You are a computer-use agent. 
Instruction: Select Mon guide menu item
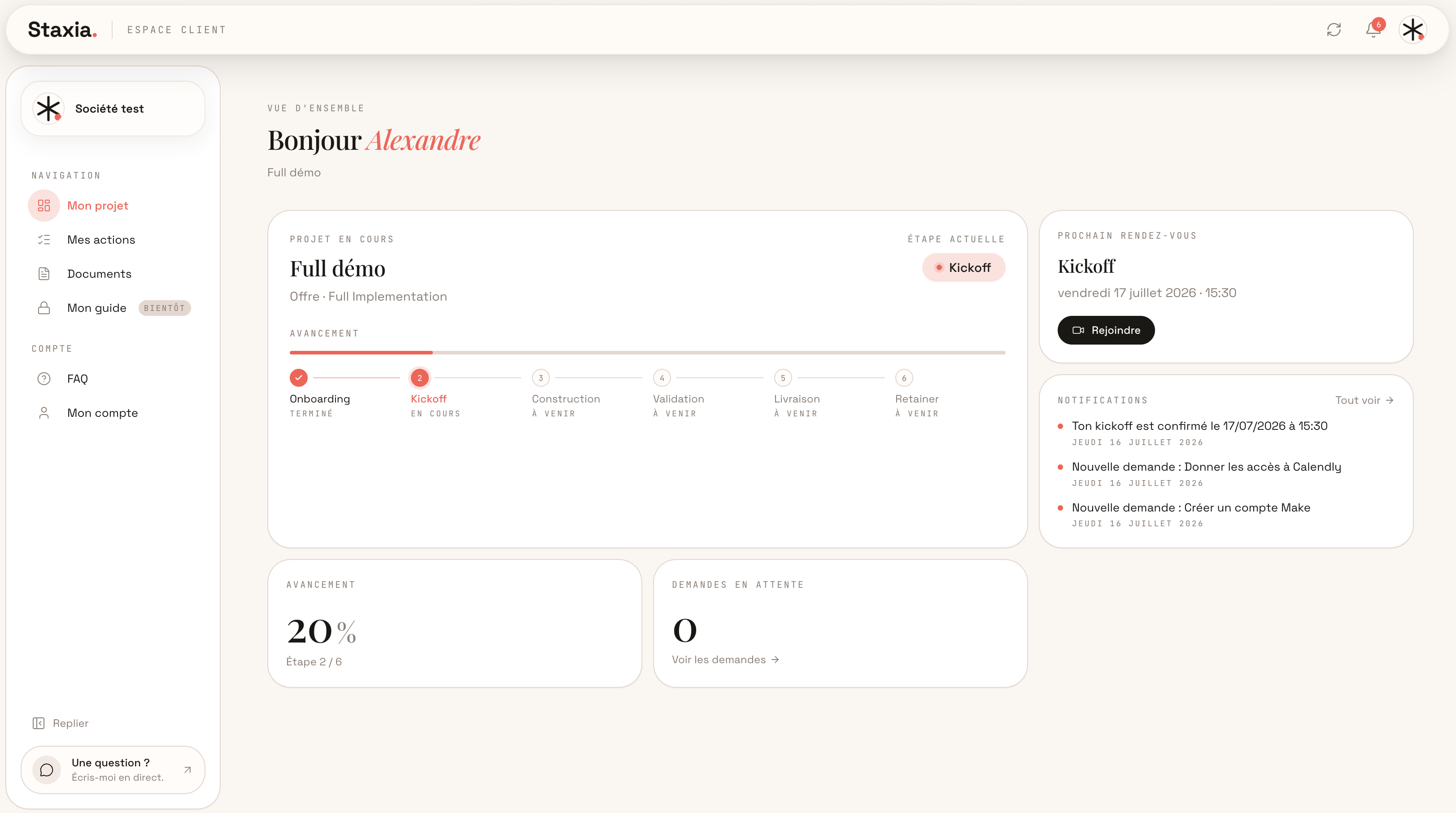point(113,308)
